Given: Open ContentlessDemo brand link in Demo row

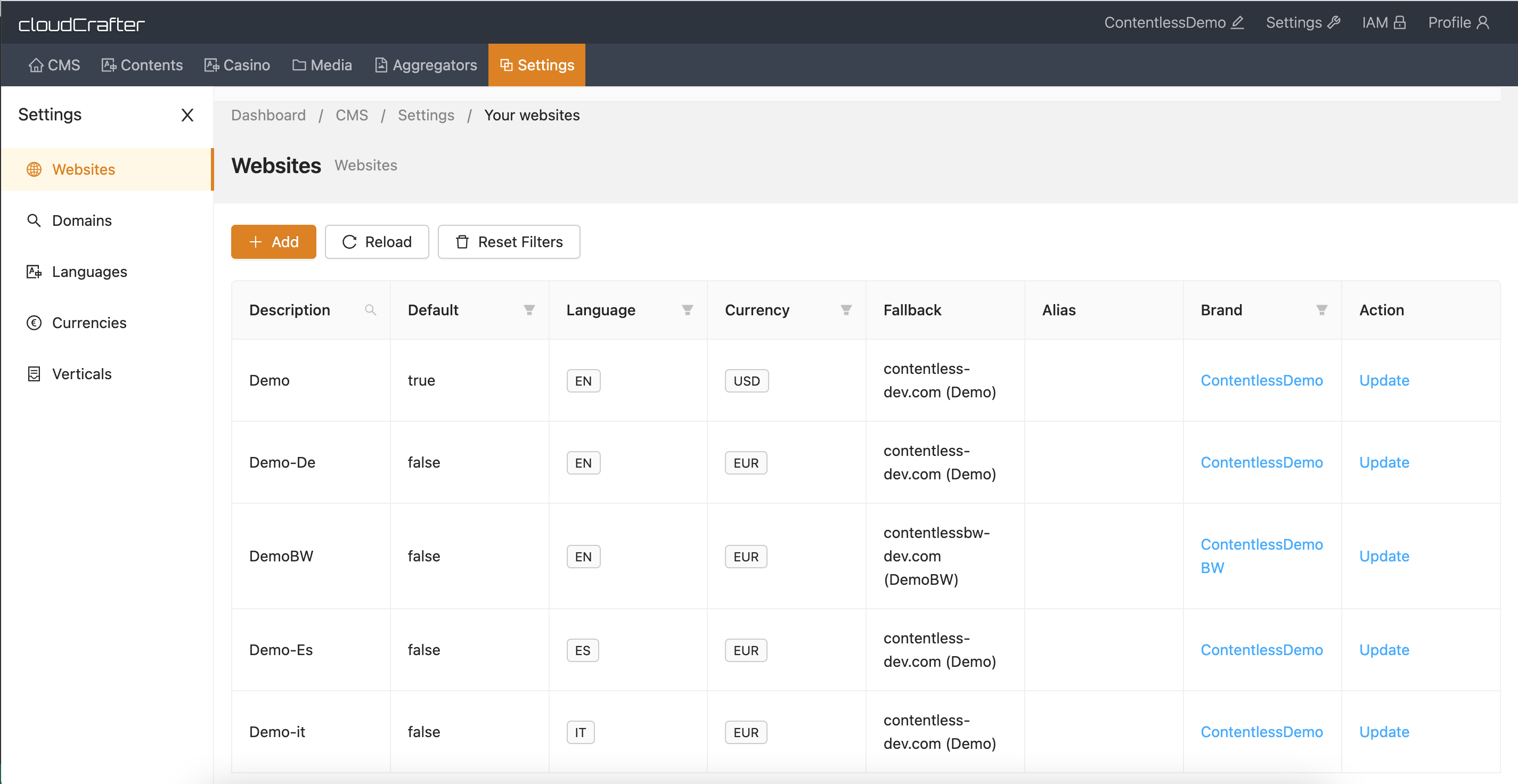Looking at the screenshot, I should click(x=1262, y=380).
